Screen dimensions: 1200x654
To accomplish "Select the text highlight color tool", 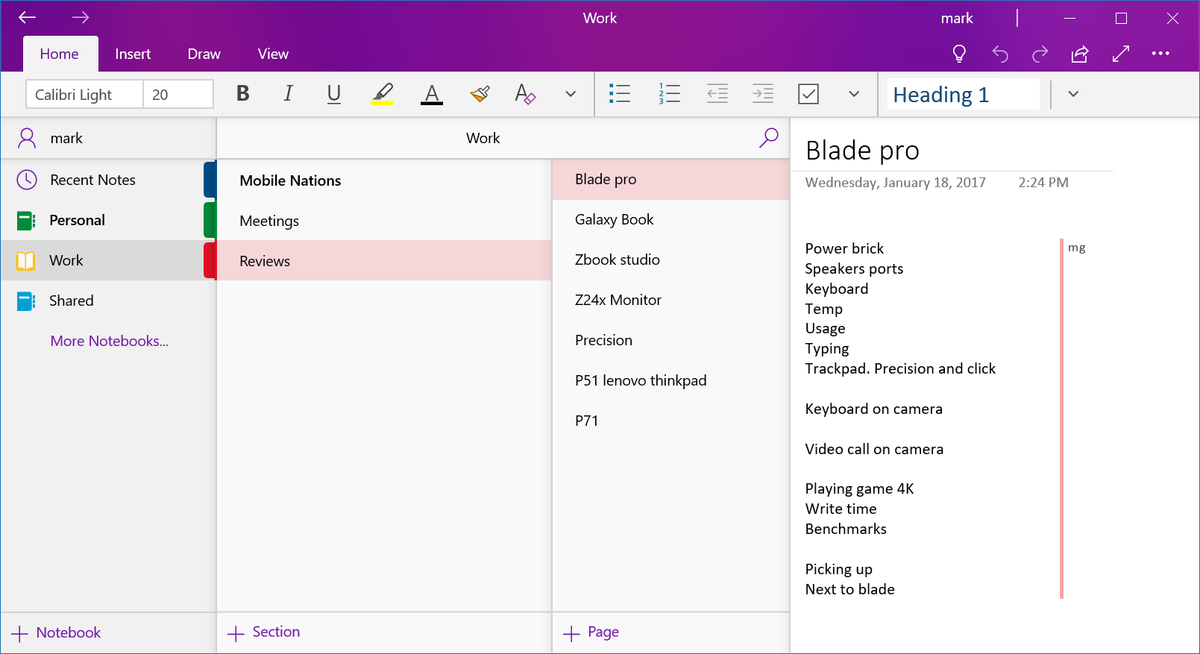I will point(383,93).
